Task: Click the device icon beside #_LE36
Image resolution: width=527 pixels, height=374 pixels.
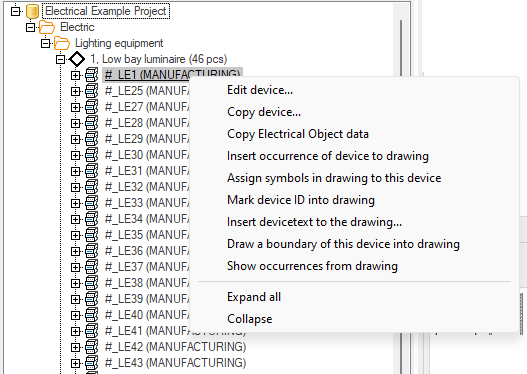Action: point(91,251)
